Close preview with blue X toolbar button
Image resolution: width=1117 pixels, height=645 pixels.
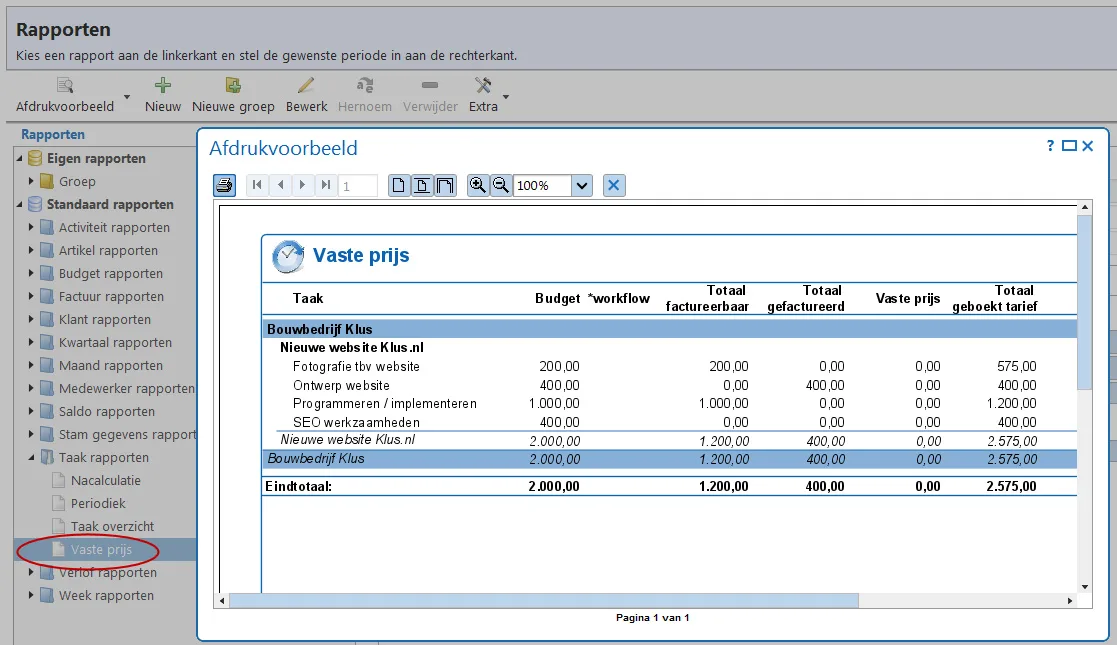pyautogui.click(x=613, y=185)
